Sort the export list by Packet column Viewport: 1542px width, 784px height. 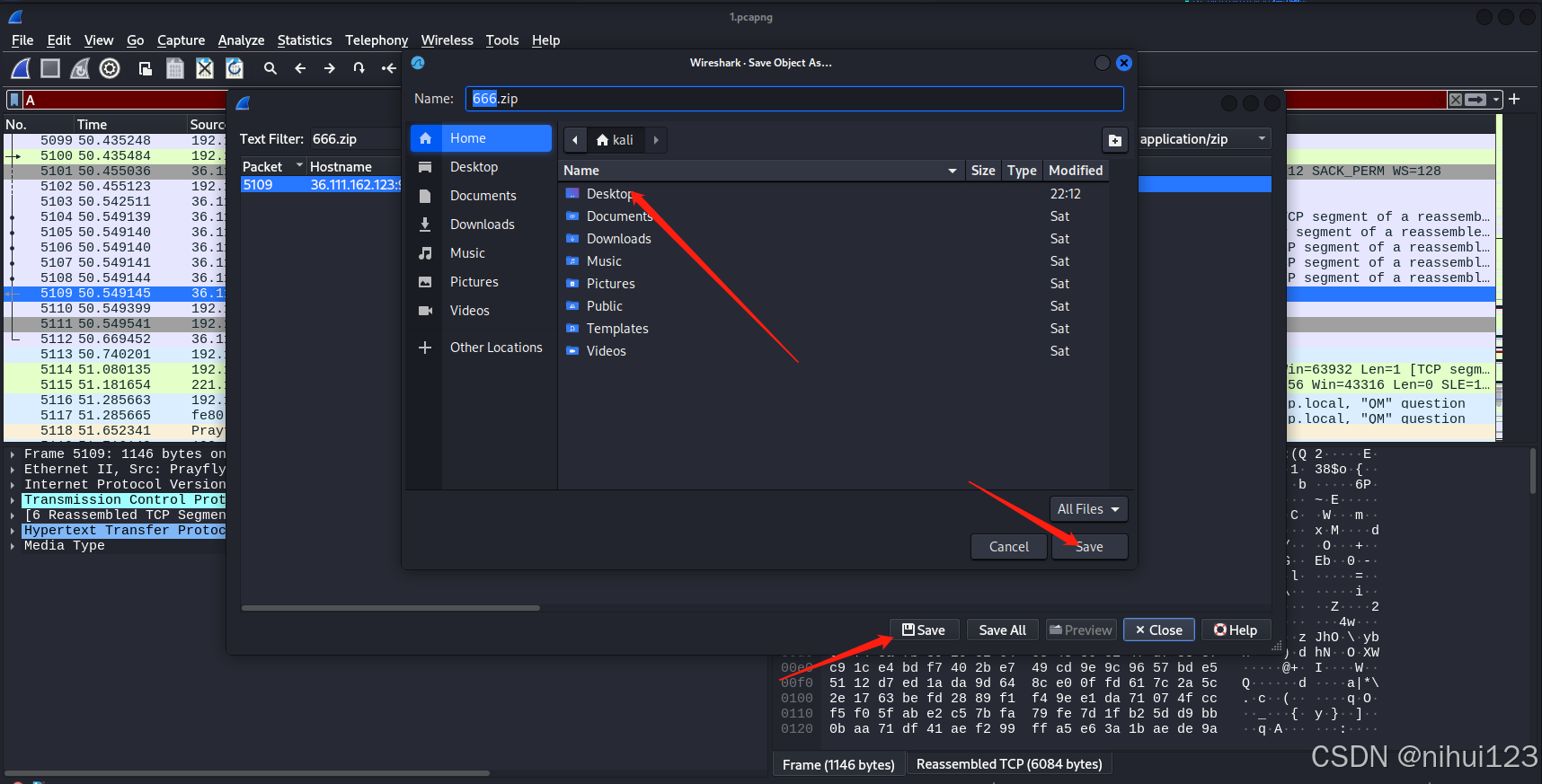tap(273, 167)
